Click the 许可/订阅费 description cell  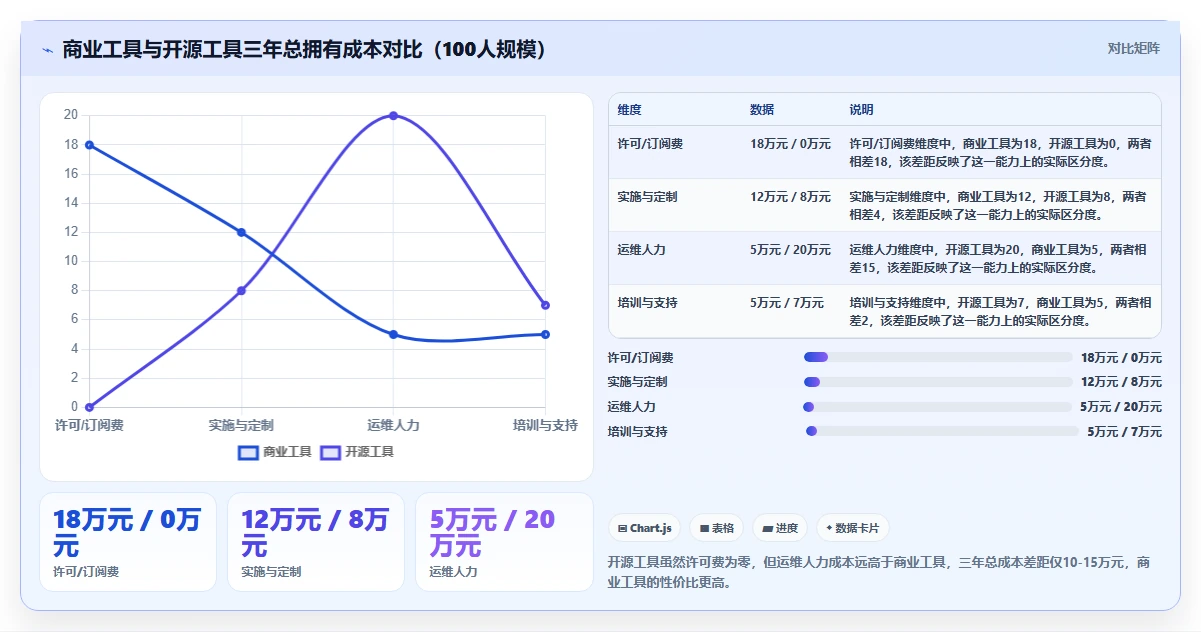(1000, 152)
